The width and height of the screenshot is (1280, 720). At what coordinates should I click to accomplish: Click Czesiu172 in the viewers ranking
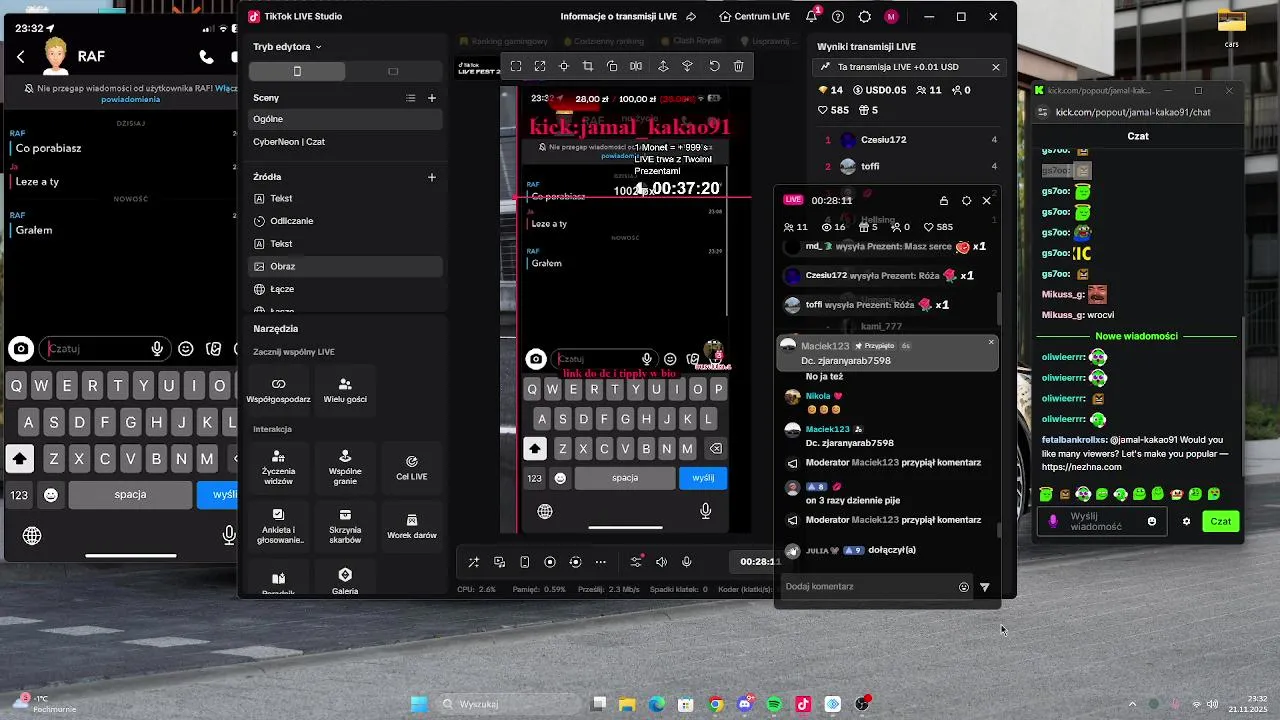[884, 140]
